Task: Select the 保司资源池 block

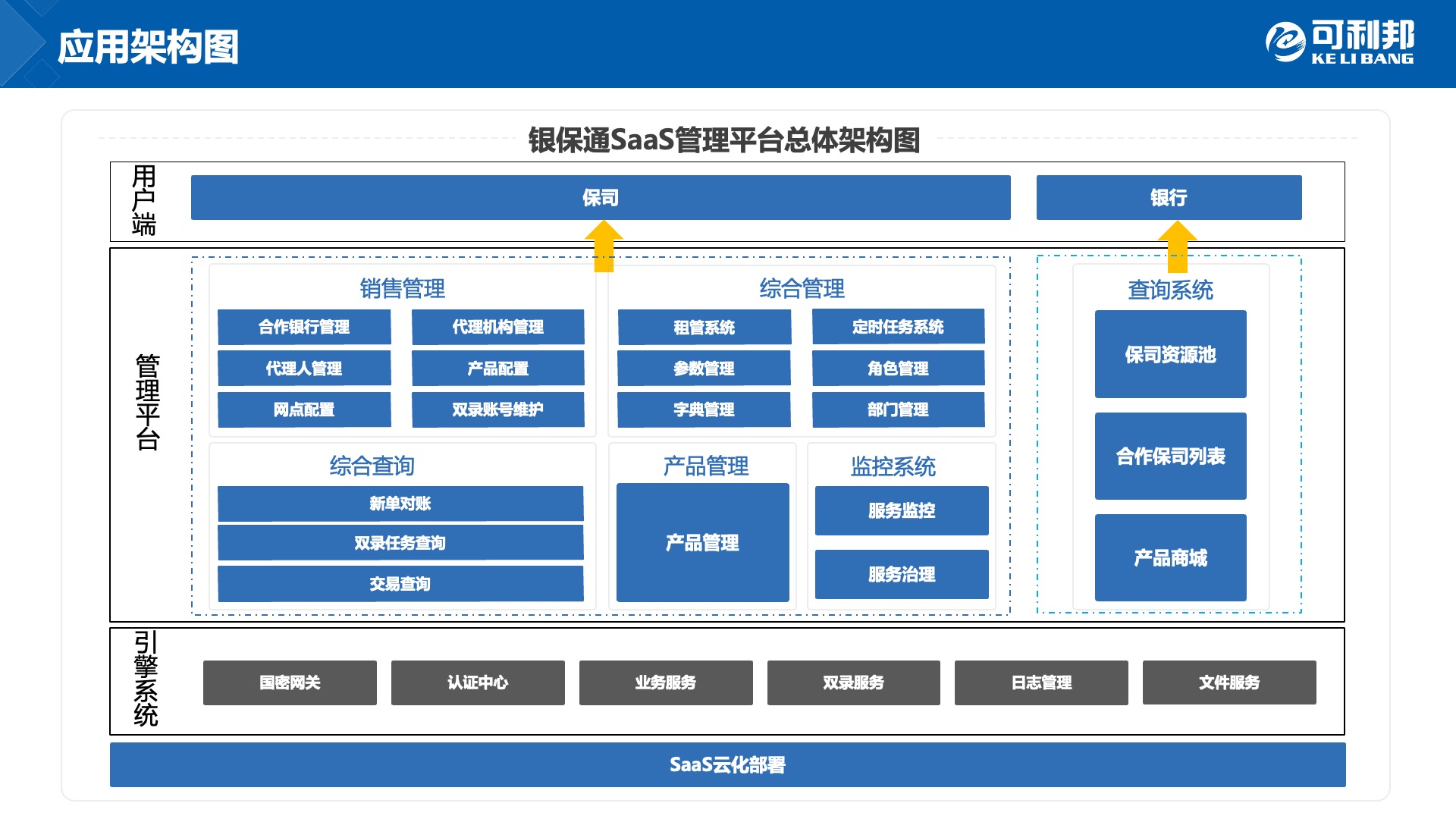Action: pos(1170,354)
